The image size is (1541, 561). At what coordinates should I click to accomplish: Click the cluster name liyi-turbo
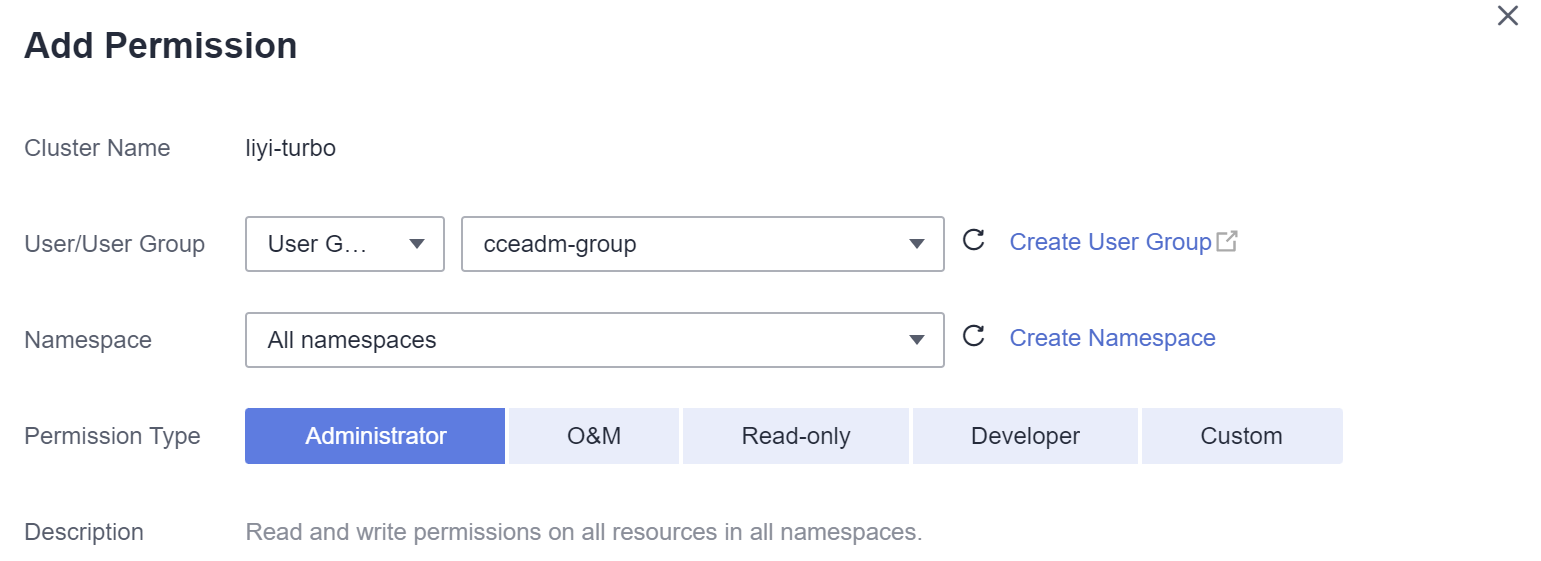pos(290,149)
